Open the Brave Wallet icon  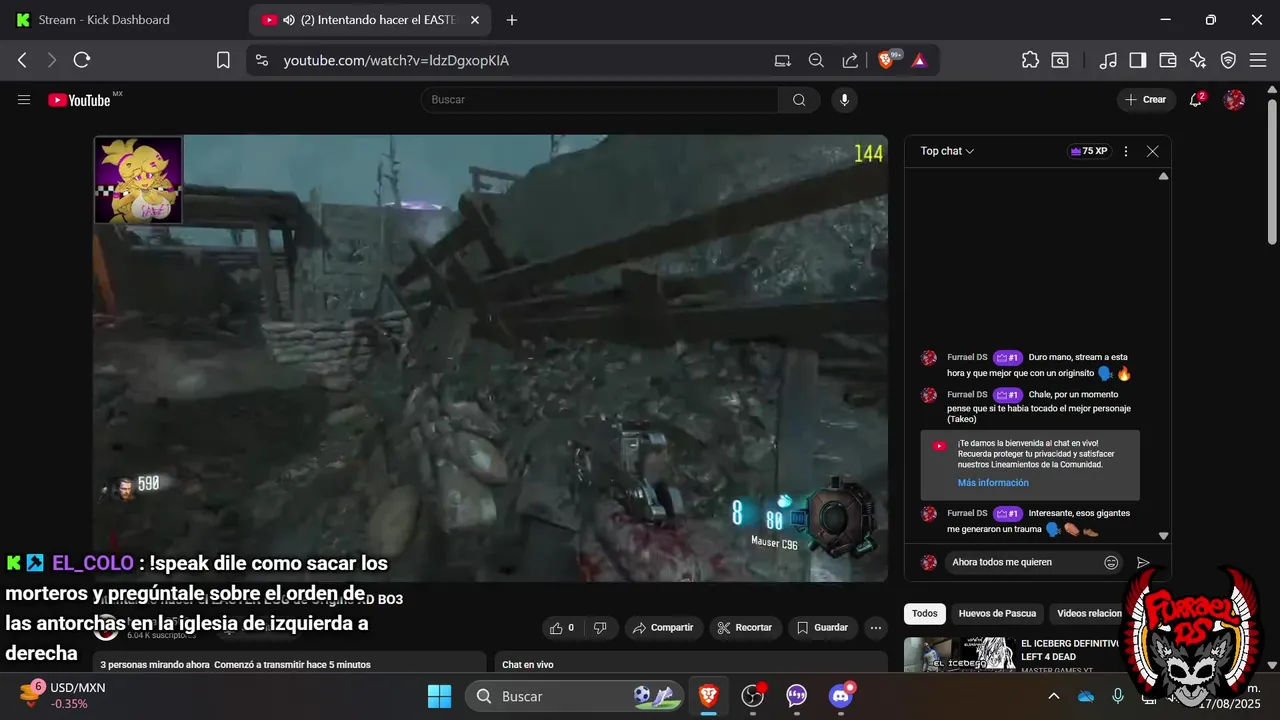click(x=1167, y=60)
